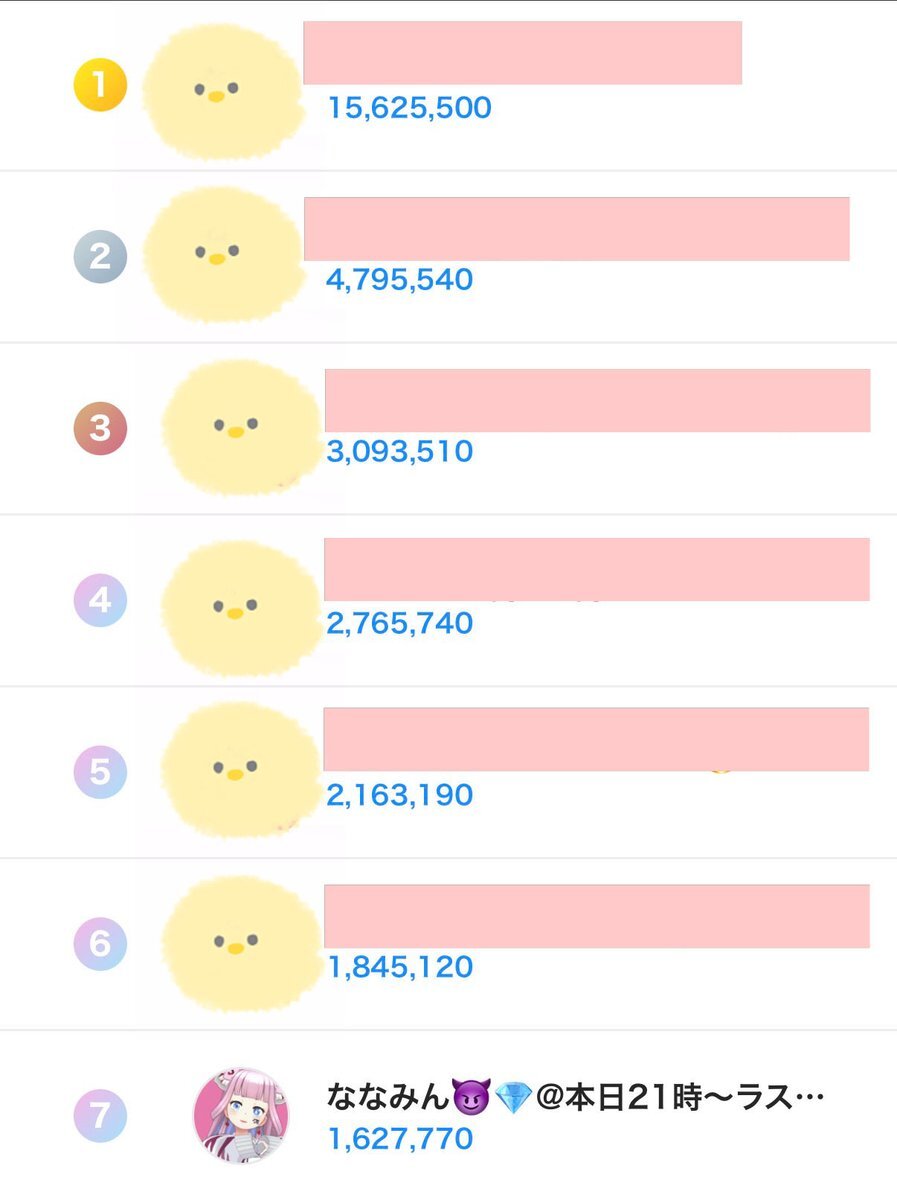This screenshot has width=897, height=1200.
Task: Select the hidden name bar above 3,093,510
Action: tap(597, 400)
